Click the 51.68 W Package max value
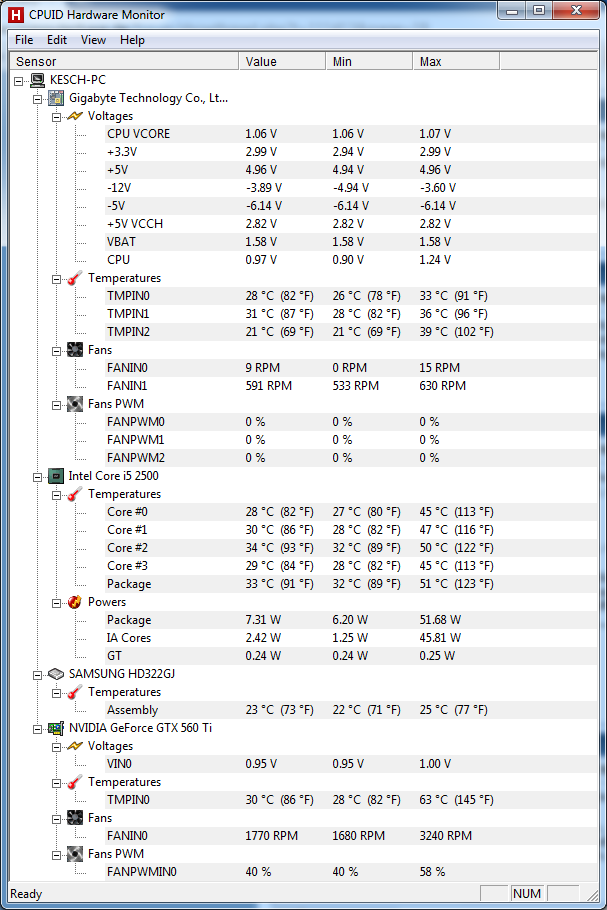 [x=440, y=620]
